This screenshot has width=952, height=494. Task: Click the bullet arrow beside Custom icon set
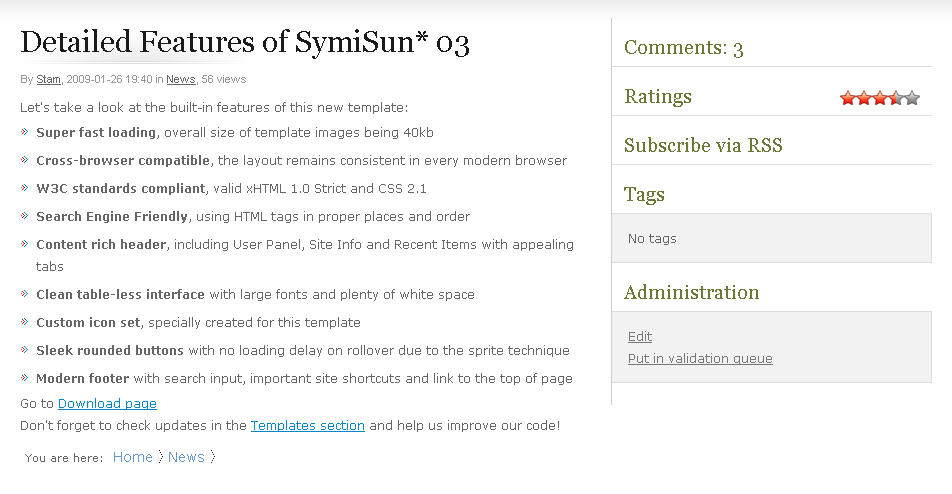click(x=25, y=322)
